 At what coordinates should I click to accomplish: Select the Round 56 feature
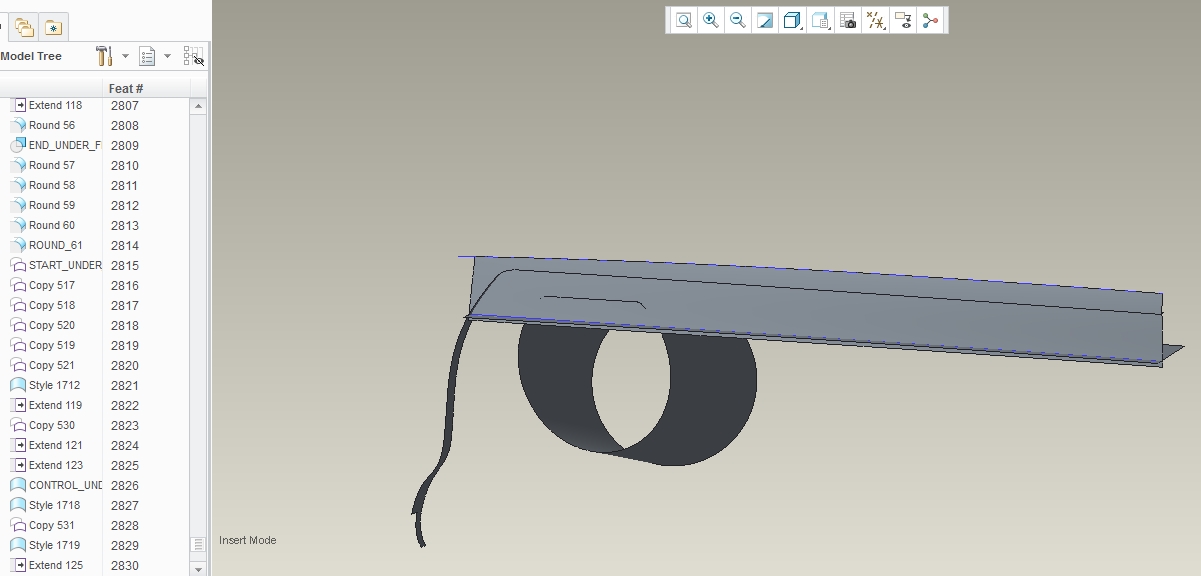point(51,125)
